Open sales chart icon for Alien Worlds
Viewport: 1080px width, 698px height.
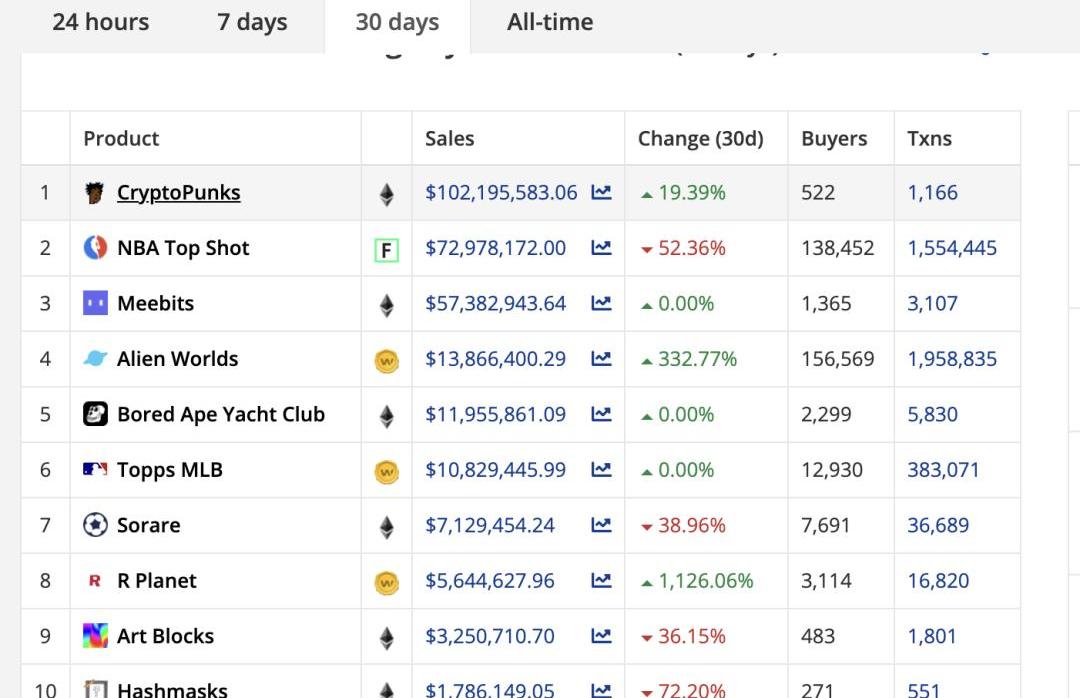click(601, 358)
